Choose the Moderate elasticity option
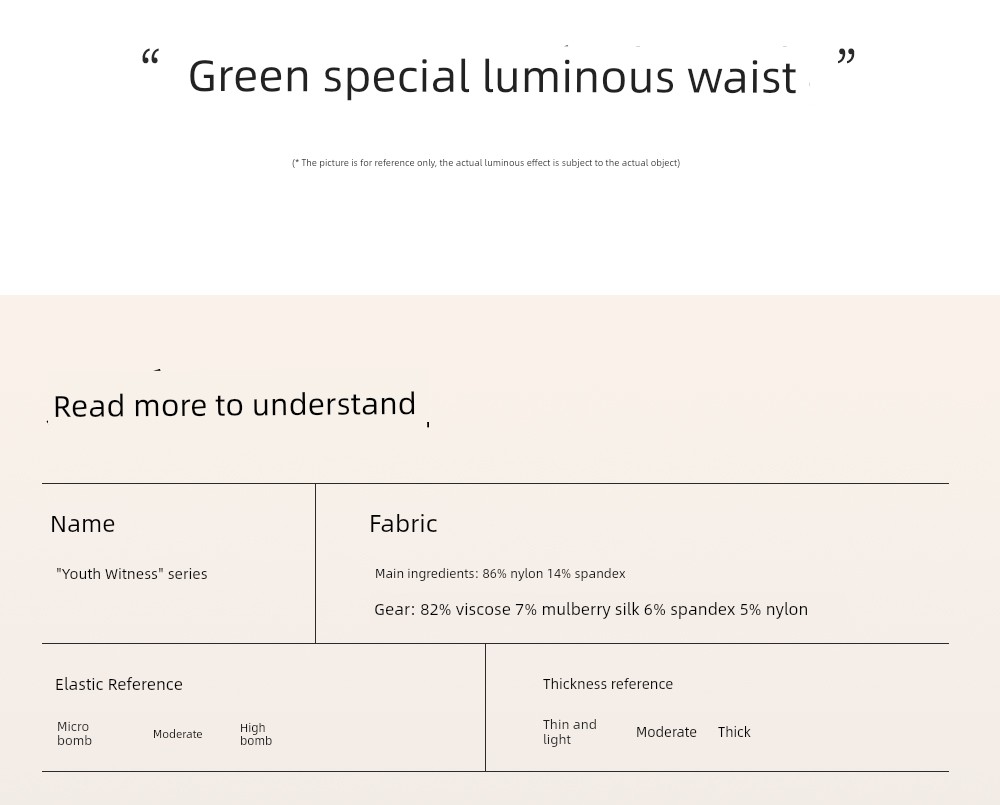This screenshot has width=1000, height=805. (177, 734)
